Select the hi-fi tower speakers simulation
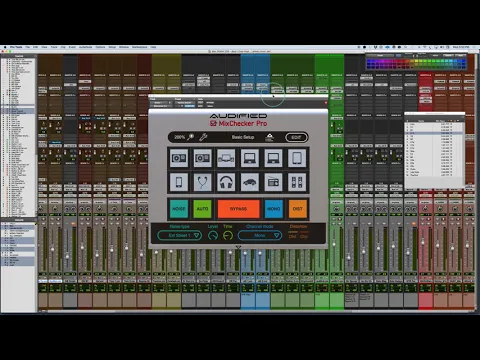480x360 pixels. pos(297,182)
